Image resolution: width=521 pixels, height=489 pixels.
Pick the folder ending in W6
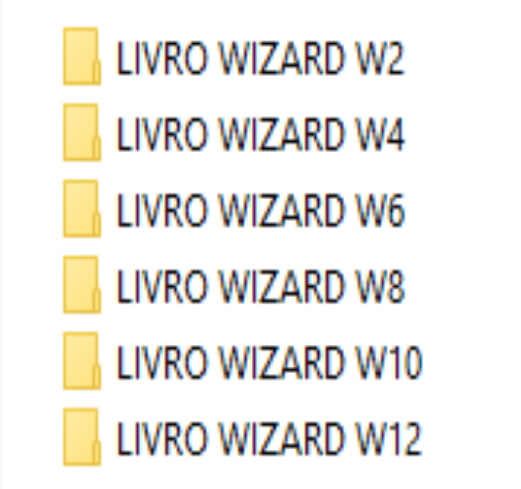pos(234,209)
